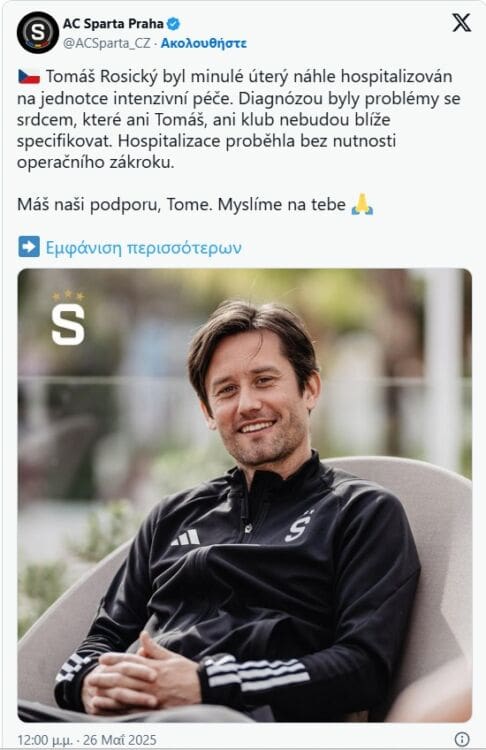The height and width of the screenshot is (750, 486).
Task: Click the Sparta crest on the jacket
Action: 298,526
